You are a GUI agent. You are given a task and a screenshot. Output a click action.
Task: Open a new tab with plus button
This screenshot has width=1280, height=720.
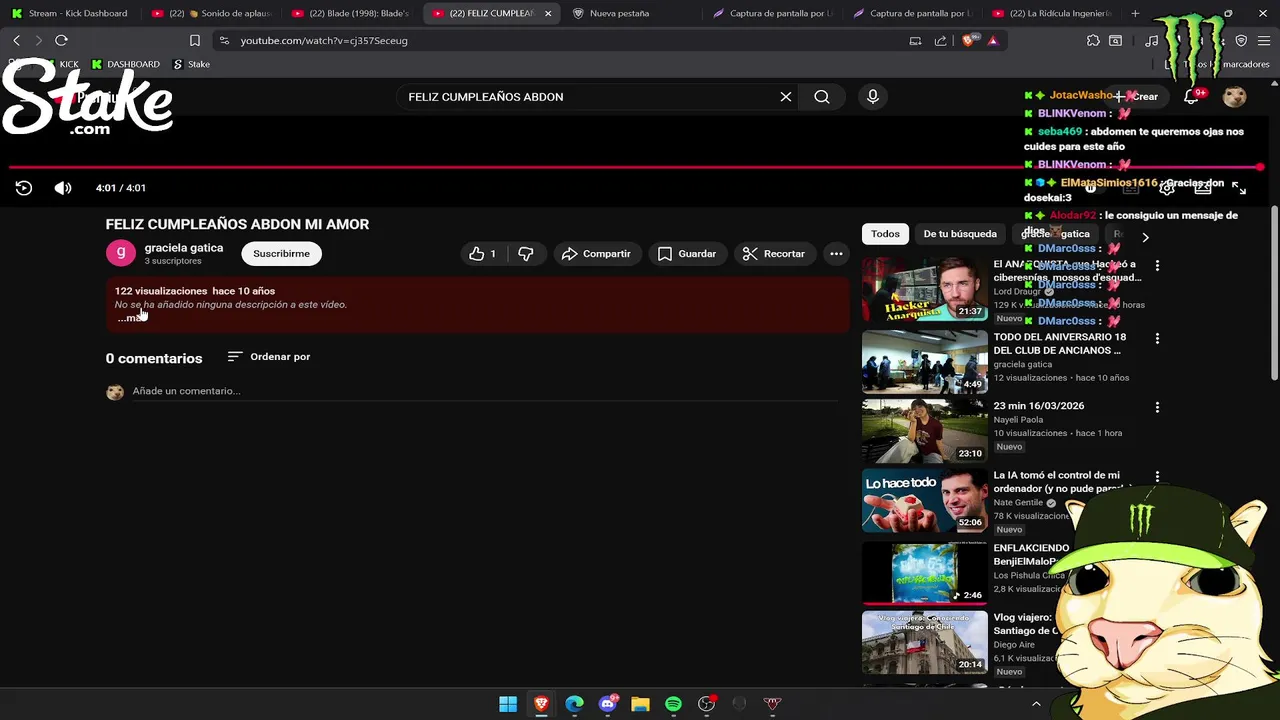coord(1135,14)
